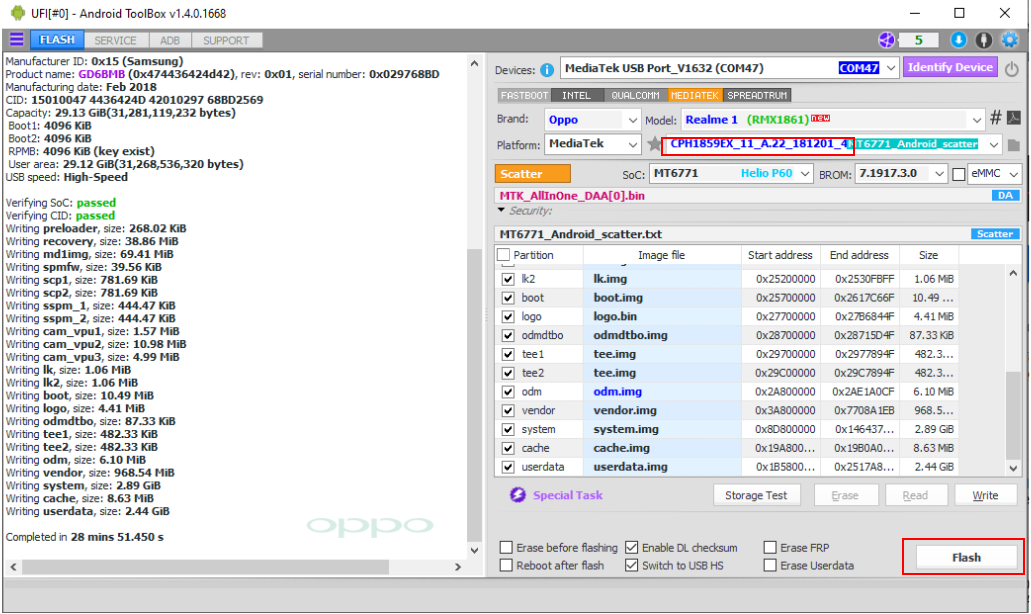Switch to the FLASH tab
Viewport: 1031px width, 614px height.
[57, 40]
